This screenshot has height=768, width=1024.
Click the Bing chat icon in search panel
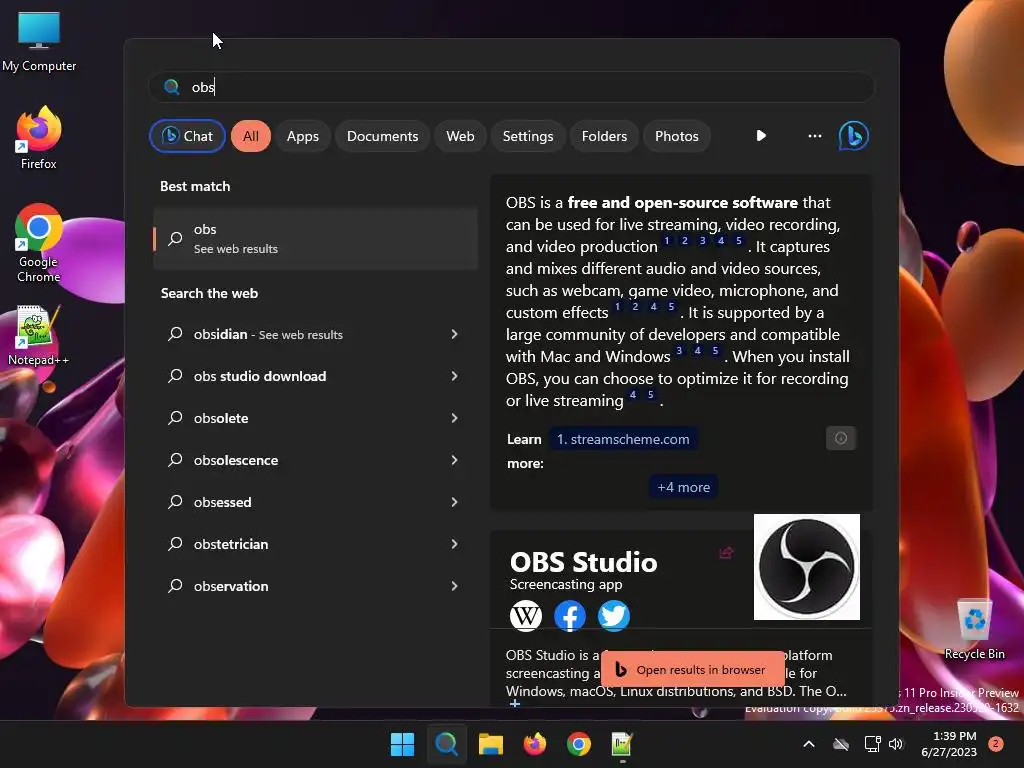coord(853,136)
